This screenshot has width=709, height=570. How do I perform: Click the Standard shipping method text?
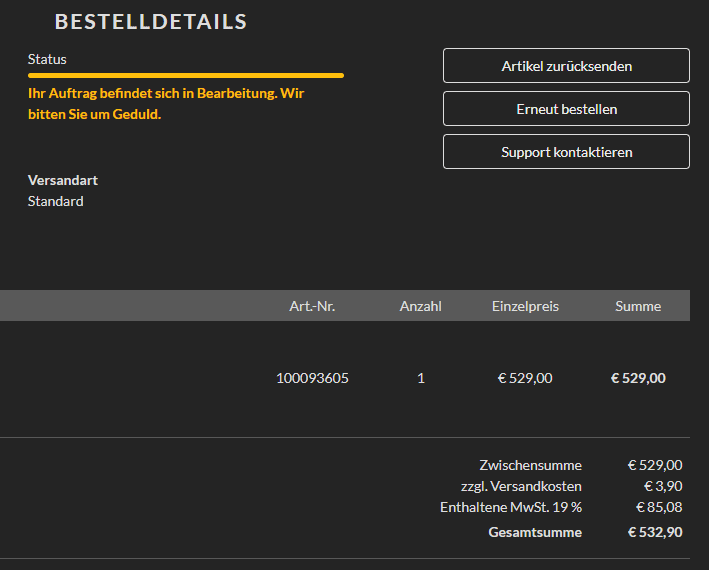pos(56,201)
